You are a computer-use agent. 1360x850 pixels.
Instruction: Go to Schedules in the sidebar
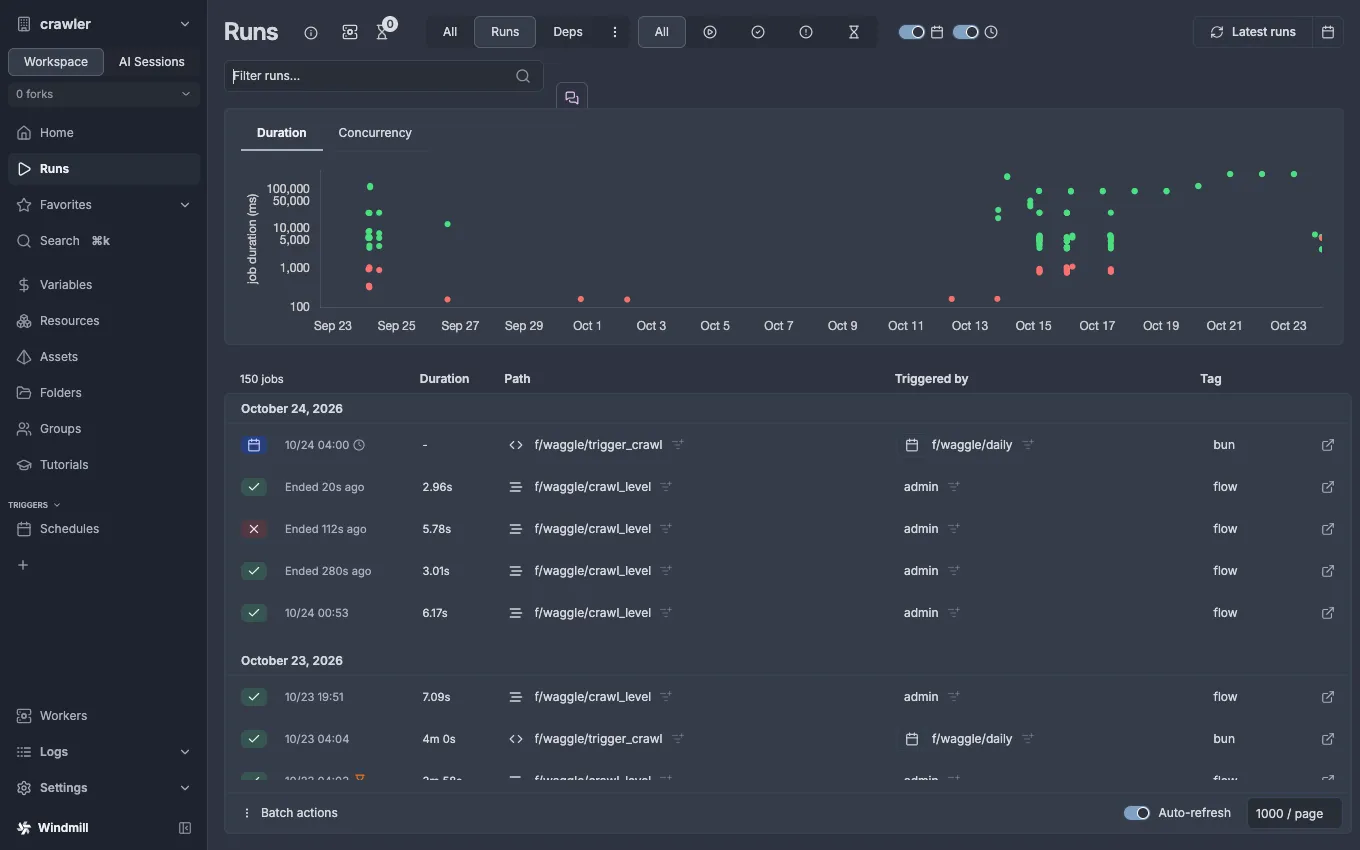point(104,529)
